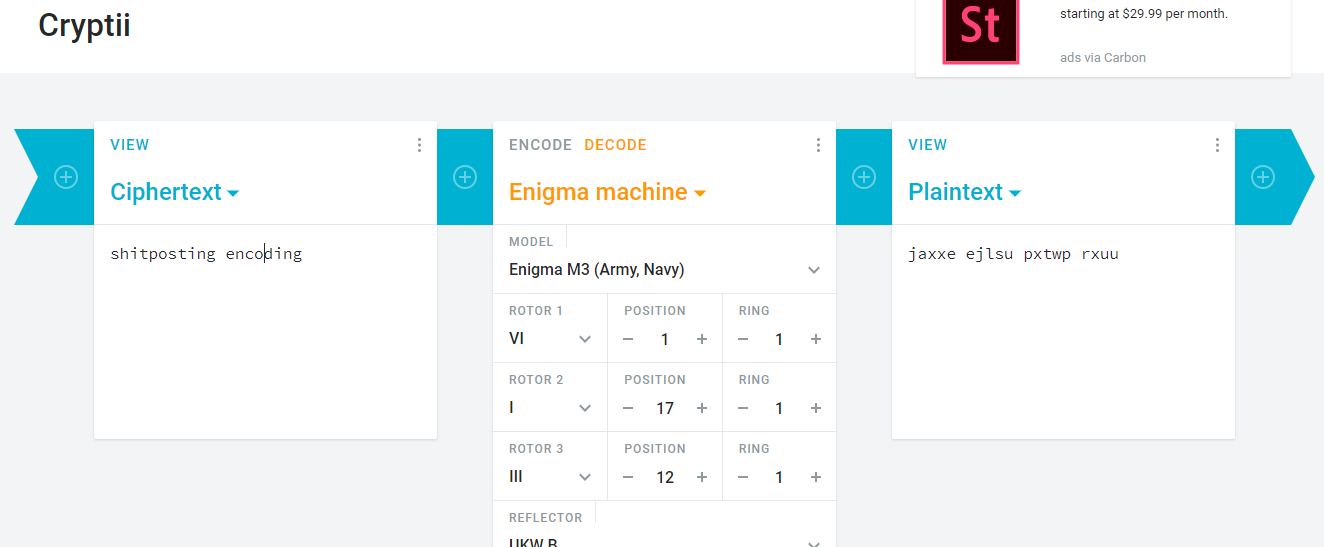Click the Rotor 1 position number field

pyautogui.click(x=665, y=339)
